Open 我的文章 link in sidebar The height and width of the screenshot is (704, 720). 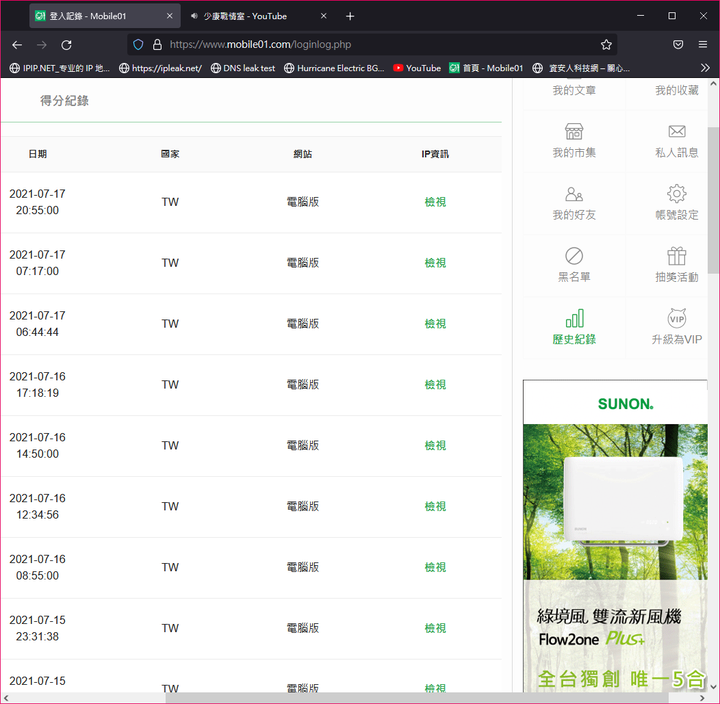pyautogui.click(x=574, y=90)
